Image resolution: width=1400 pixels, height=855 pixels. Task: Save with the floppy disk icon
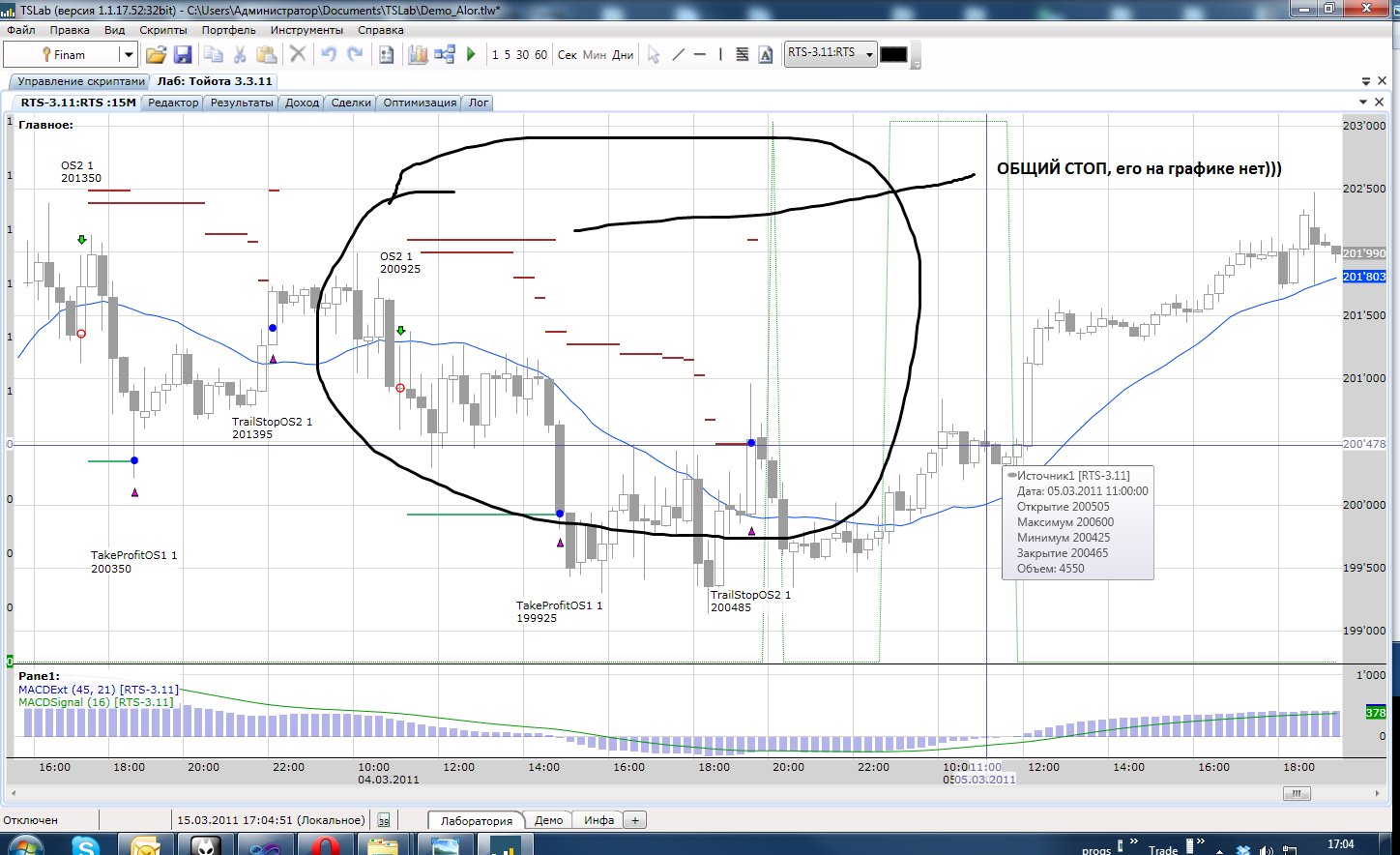pyautogui.click(x=182, y=54)
